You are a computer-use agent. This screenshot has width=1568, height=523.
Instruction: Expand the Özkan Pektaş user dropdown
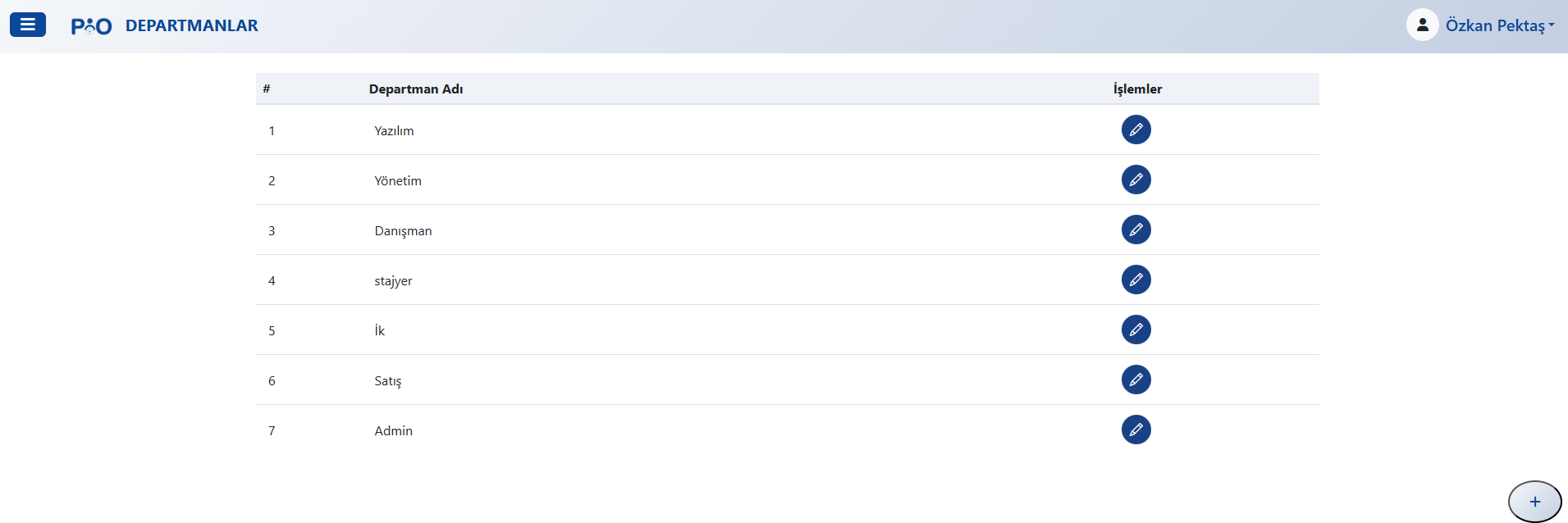click(x=1499, y=25)
